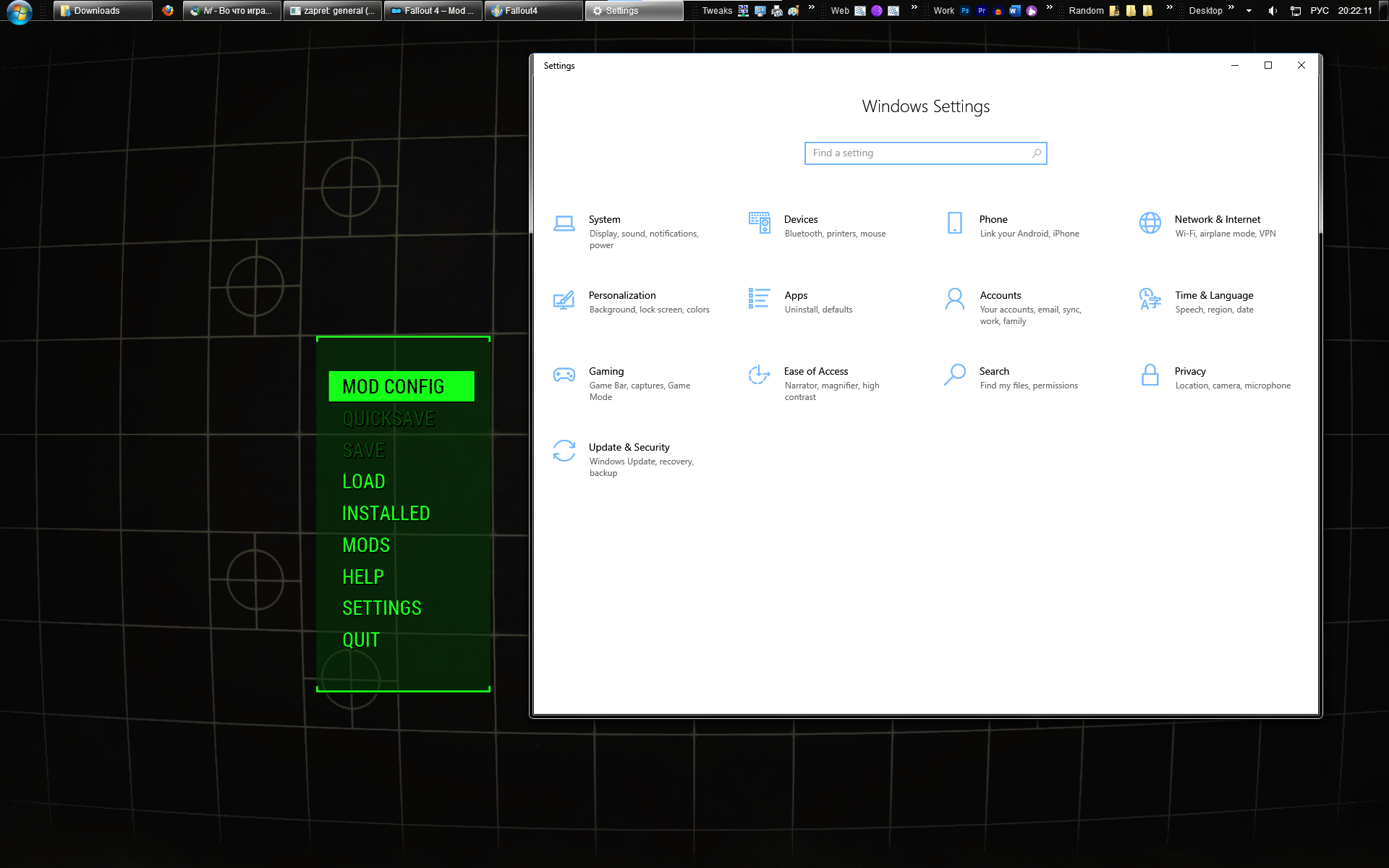Choose SETTINGS in the Fallout menu
The height and width of the screenshot is (868, 1389).
(381, 608)
